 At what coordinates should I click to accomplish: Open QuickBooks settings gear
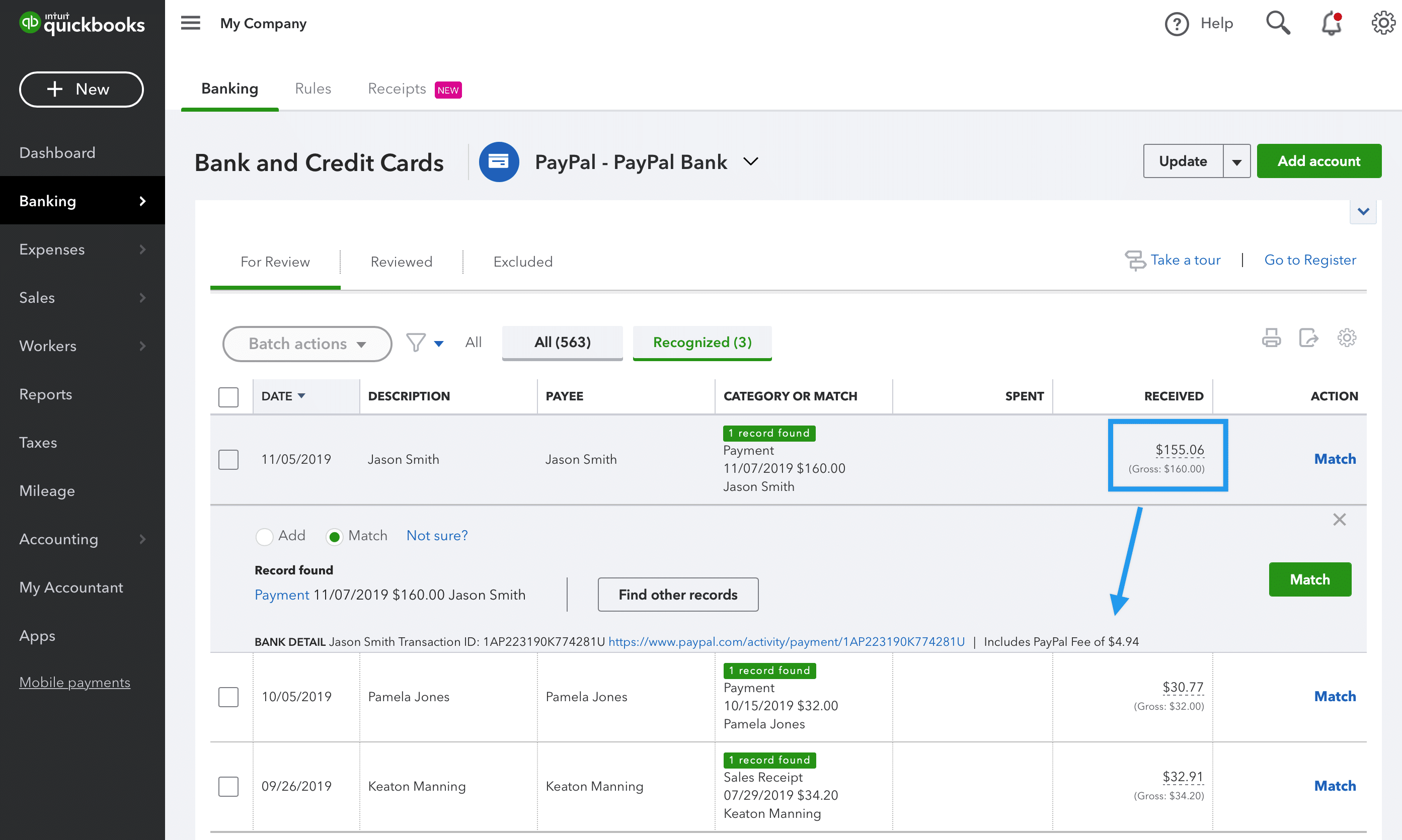coord(1383,23)
